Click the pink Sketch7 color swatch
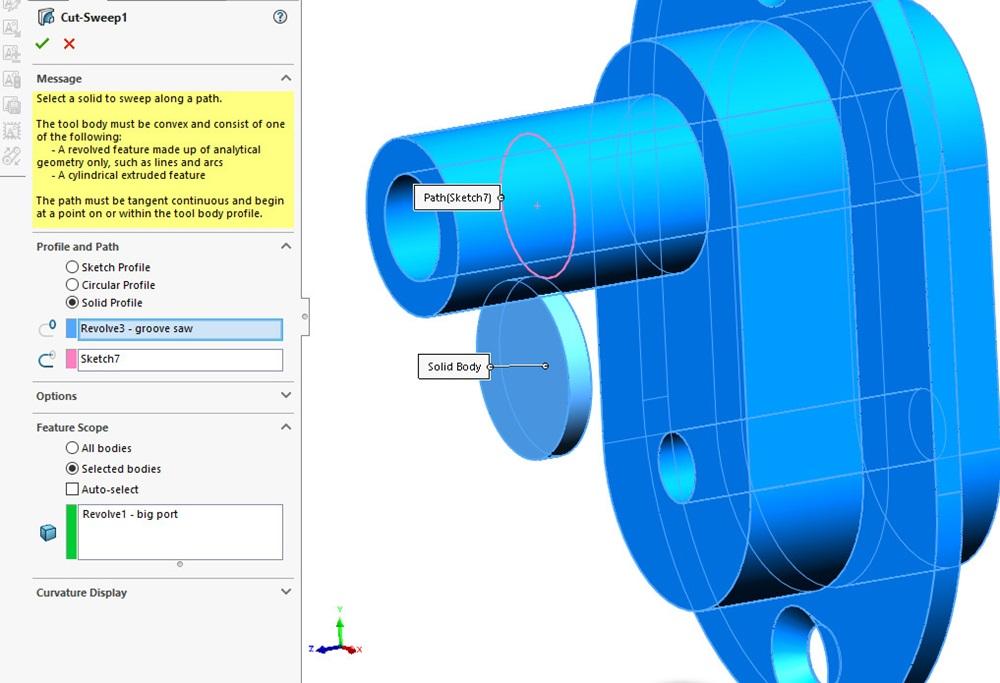The height and width of the screenshot is (683, 1000). [71, 359]
